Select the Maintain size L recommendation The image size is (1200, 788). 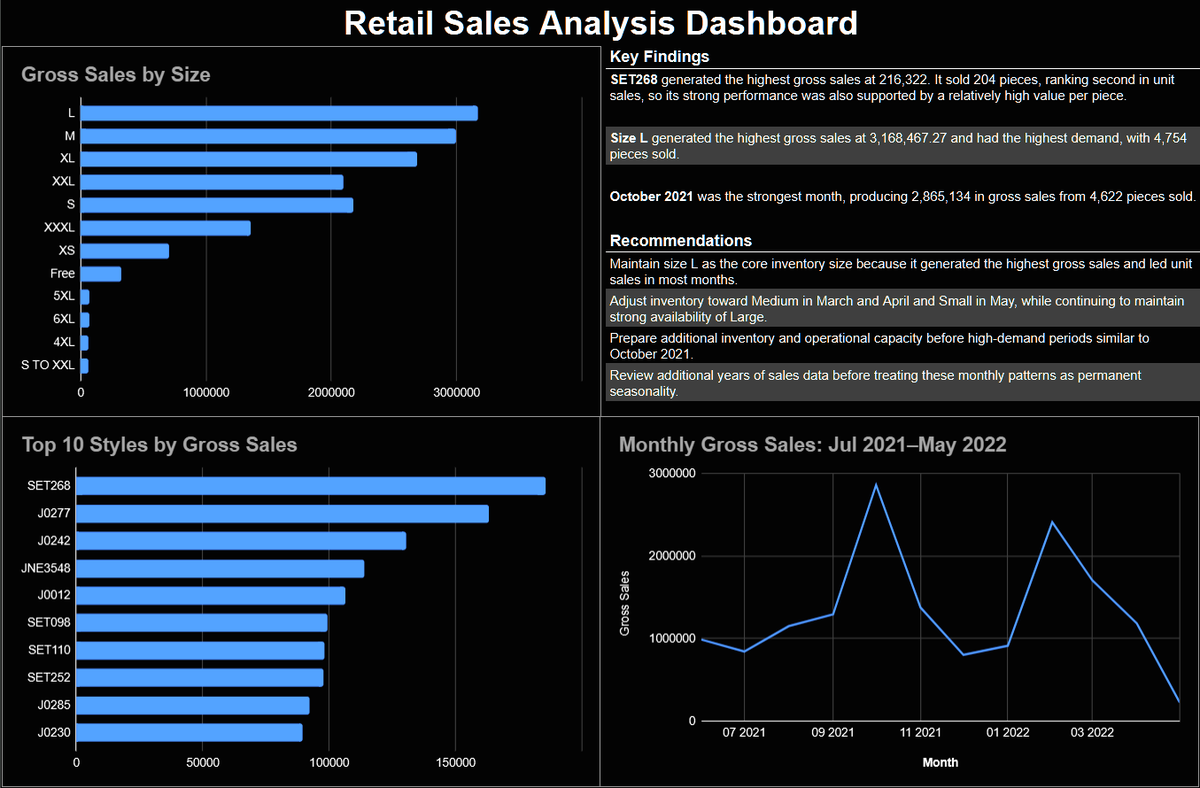click(x=901, y=272)
